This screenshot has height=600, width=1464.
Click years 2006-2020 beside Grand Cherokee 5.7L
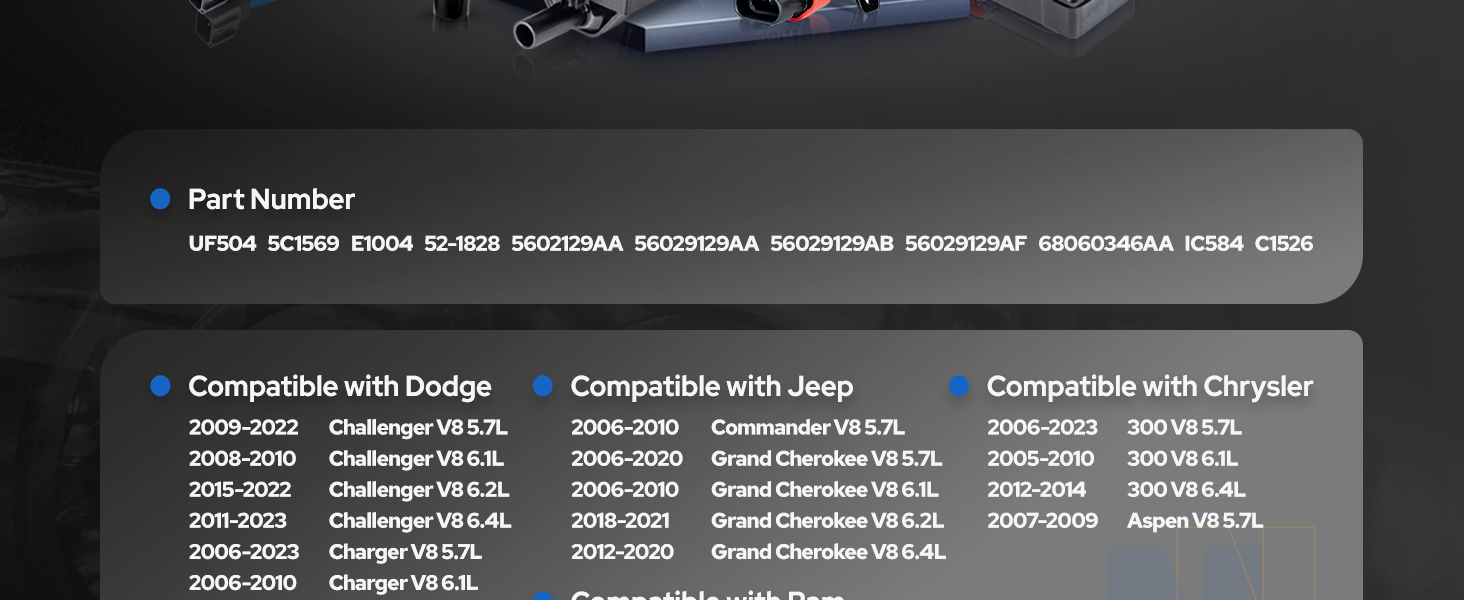[x=627, y=458]
